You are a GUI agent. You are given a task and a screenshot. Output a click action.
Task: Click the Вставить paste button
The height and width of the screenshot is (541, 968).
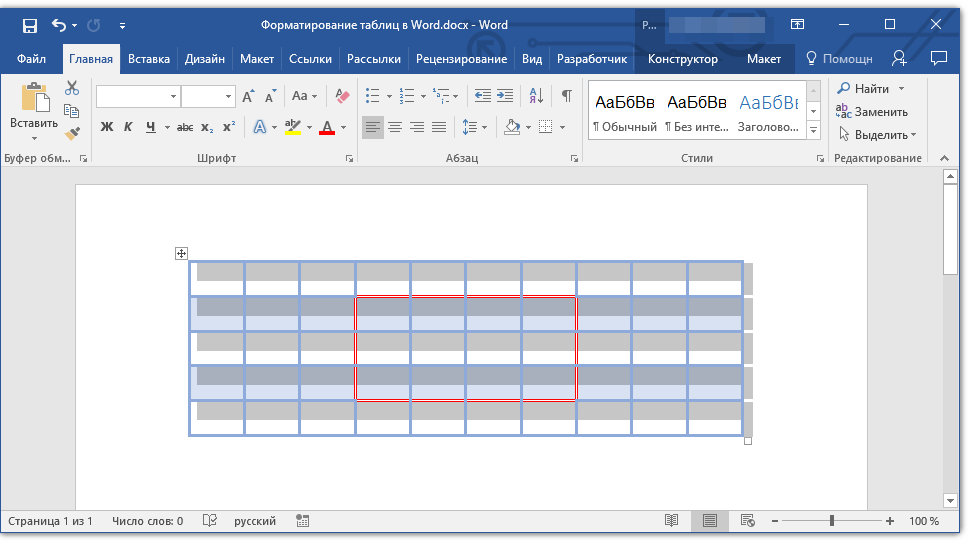click(34, 110)
